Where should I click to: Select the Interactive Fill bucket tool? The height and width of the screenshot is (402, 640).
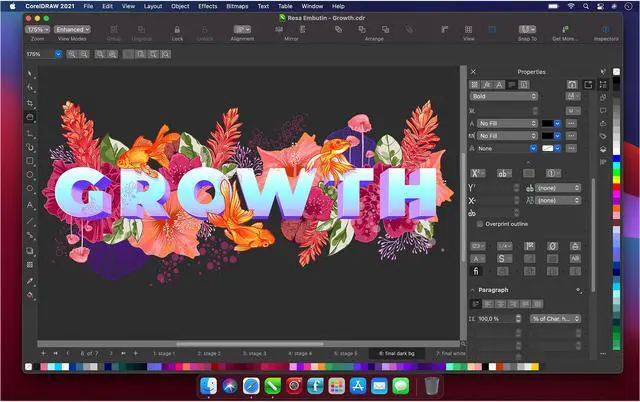point(30,295)
